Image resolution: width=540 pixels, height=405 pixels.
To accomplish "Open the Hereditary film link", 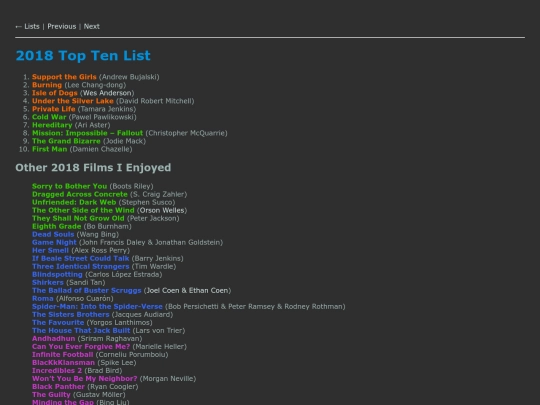I will pos(52,125).
